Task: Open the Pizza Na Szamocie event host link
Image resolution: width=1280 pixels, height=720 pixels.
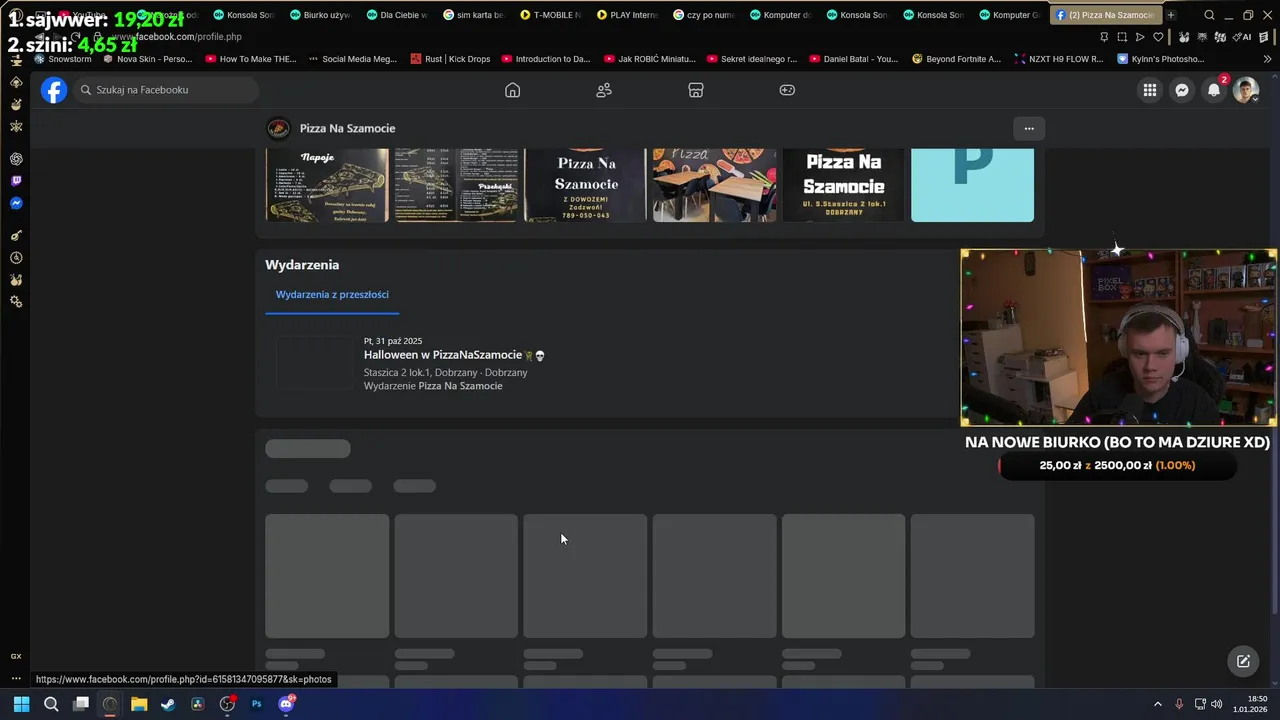Action: click(460, 386)
